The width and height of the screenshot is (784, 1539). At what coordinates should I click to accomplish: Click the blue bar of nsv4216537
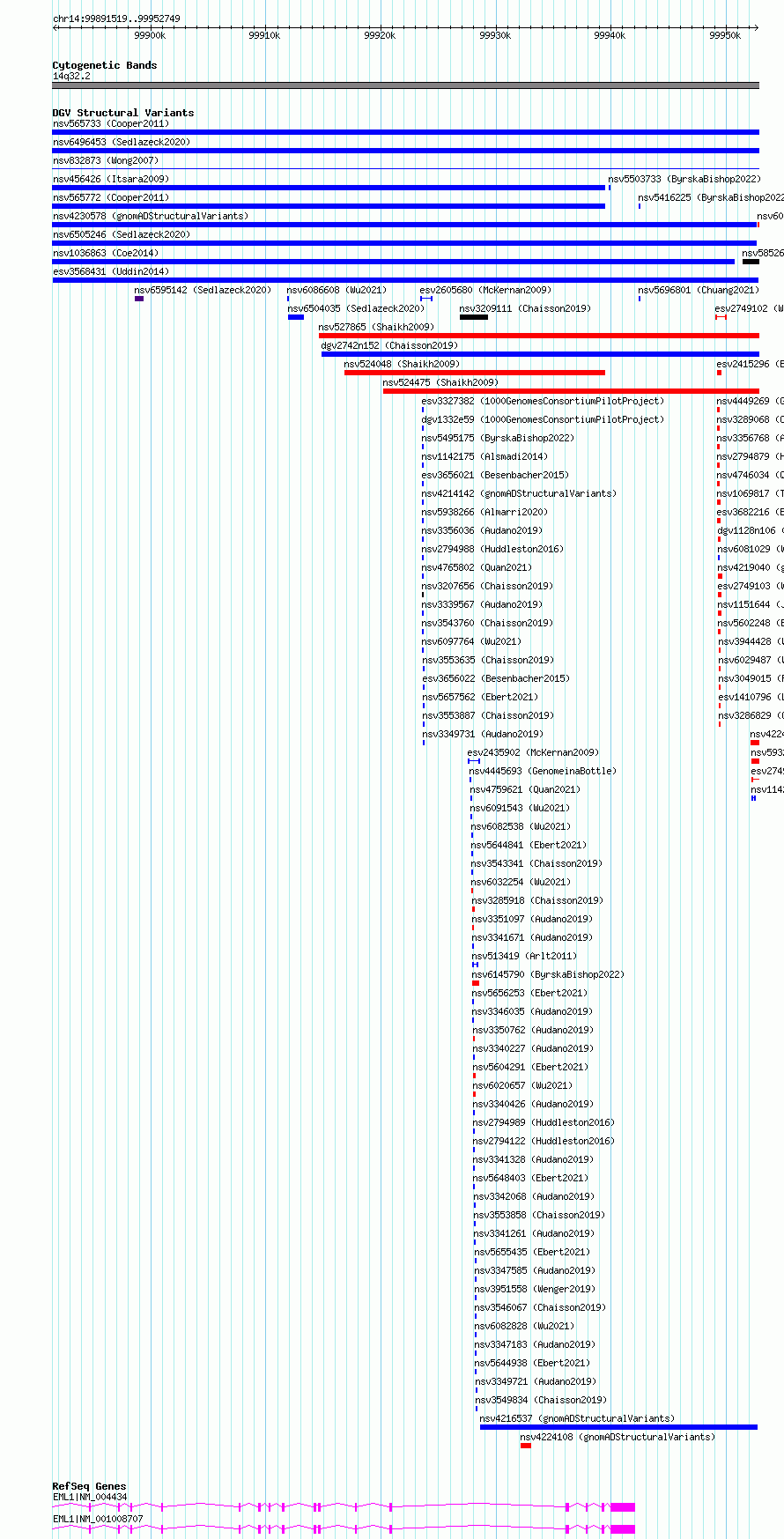[618, 1427]
